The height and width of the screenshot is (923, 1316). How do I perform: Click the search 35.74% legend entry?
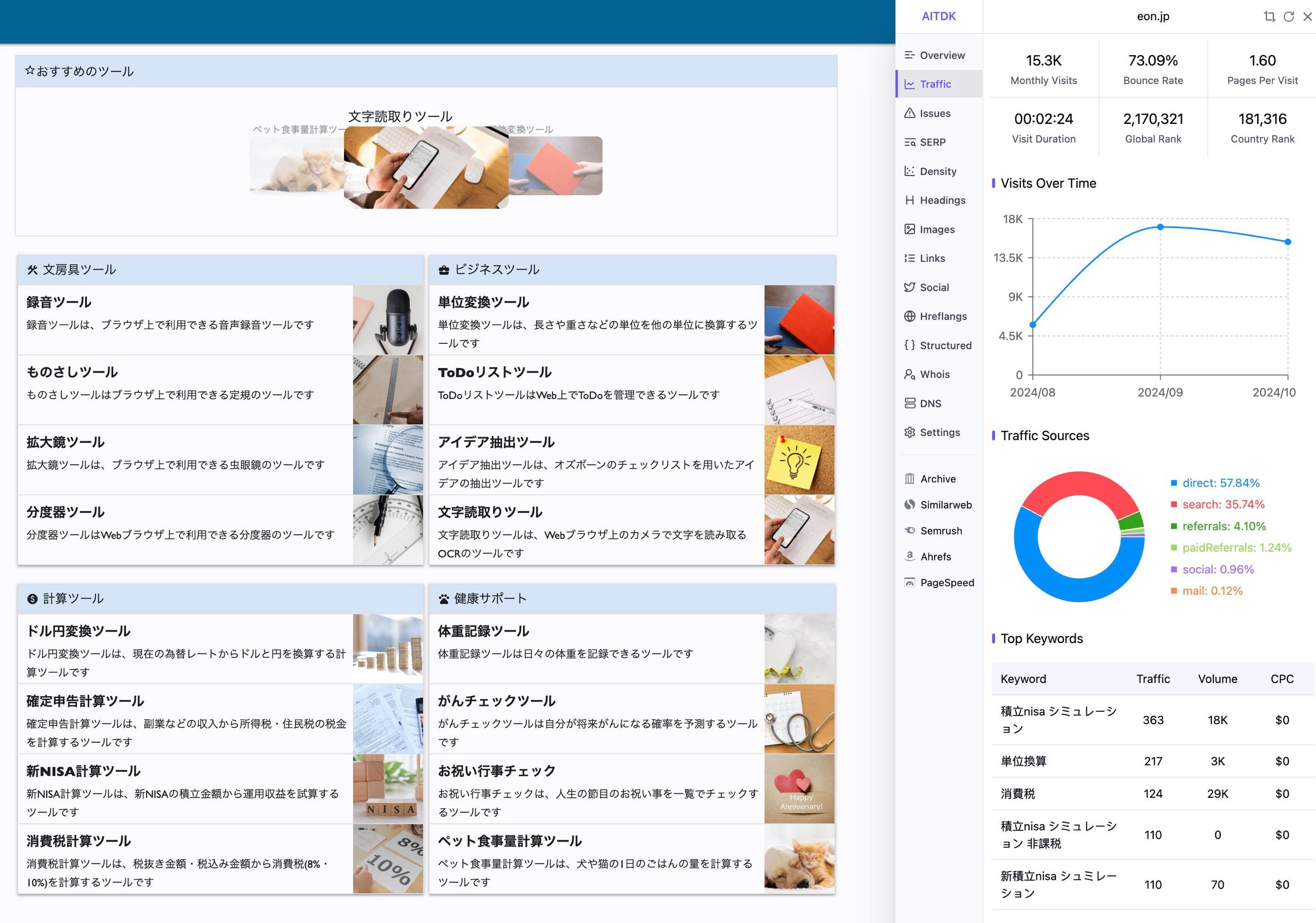(1217, 505)
